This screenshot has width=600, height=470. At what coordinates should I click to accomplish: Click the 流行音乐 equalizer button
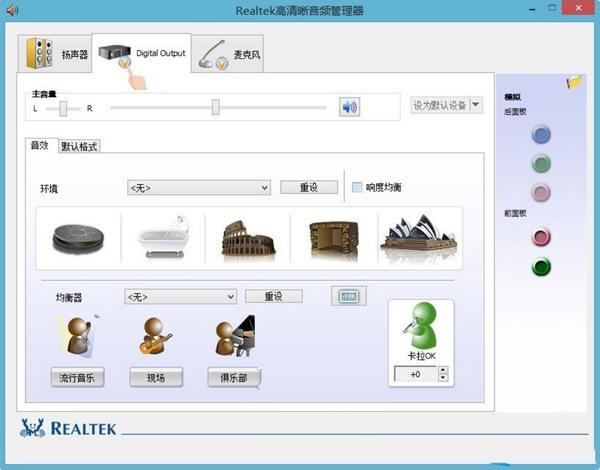pos(77,377)
